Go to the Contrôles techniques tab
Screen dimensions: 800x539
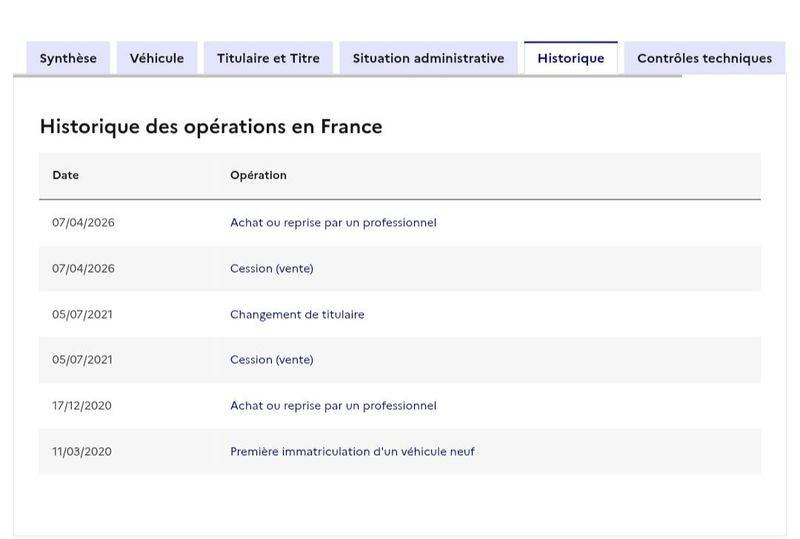705,58
